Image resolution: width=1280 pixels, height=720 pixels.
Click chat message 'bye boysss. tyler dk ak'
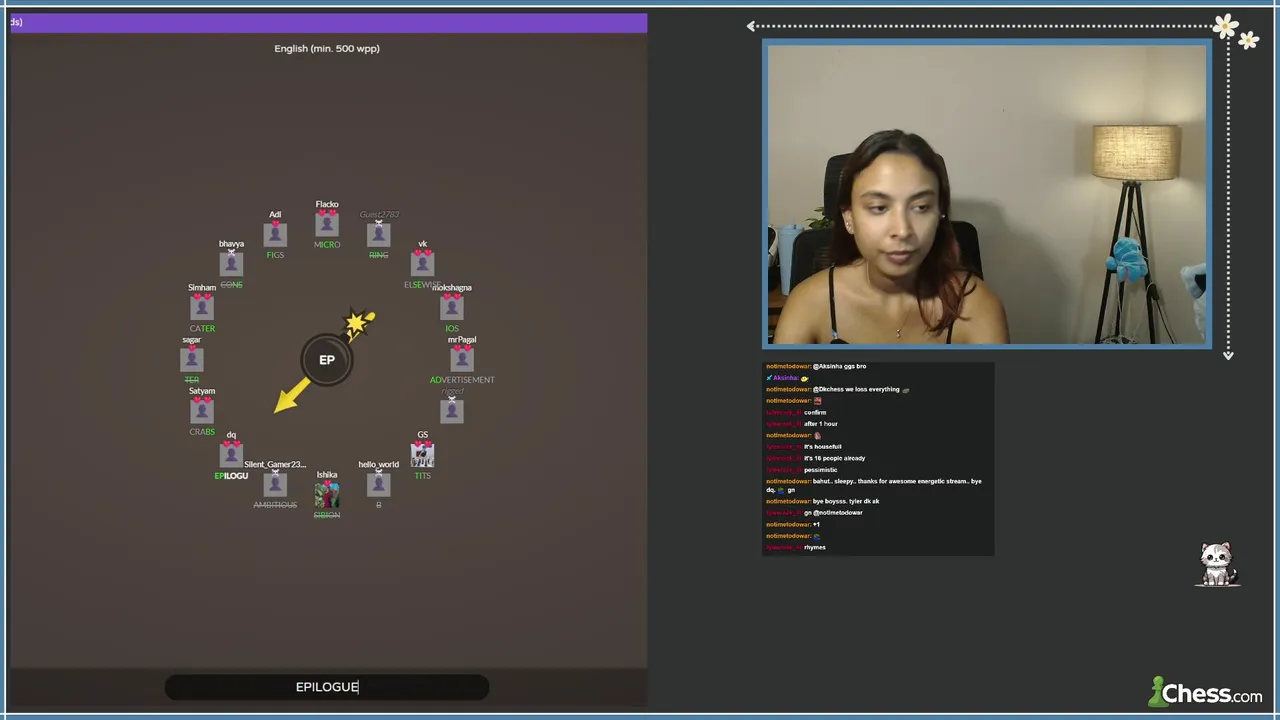(846, 501)
